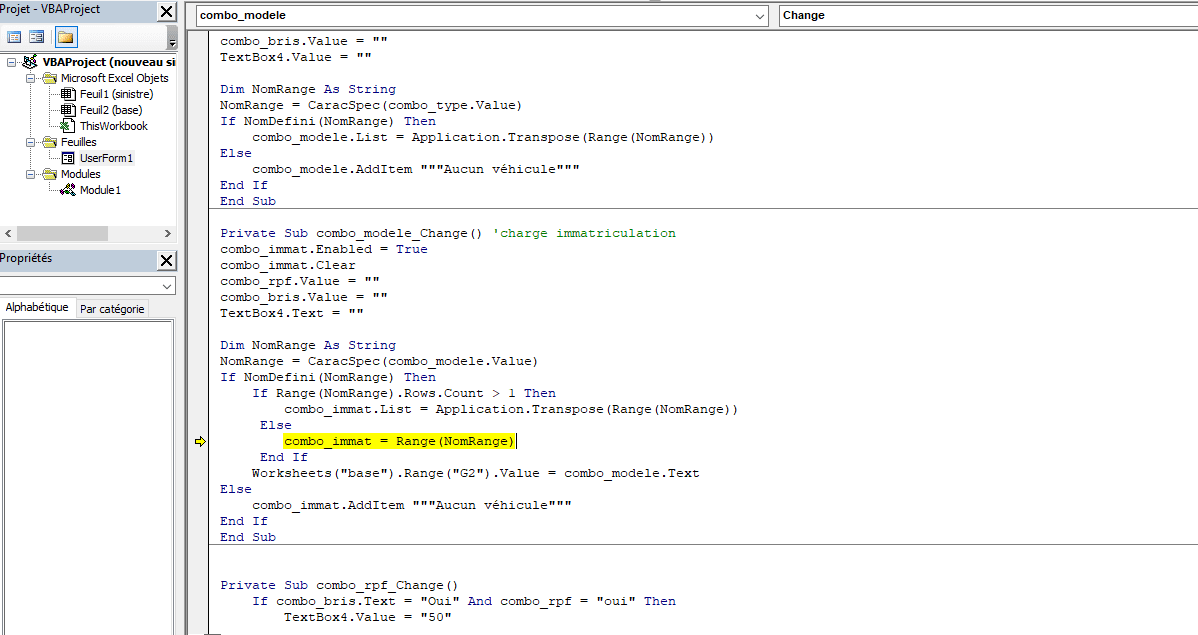Click highlighted line combo_immat = Range(NomRange)
The image size is (1198, 635).
click(x=400, y=442)
